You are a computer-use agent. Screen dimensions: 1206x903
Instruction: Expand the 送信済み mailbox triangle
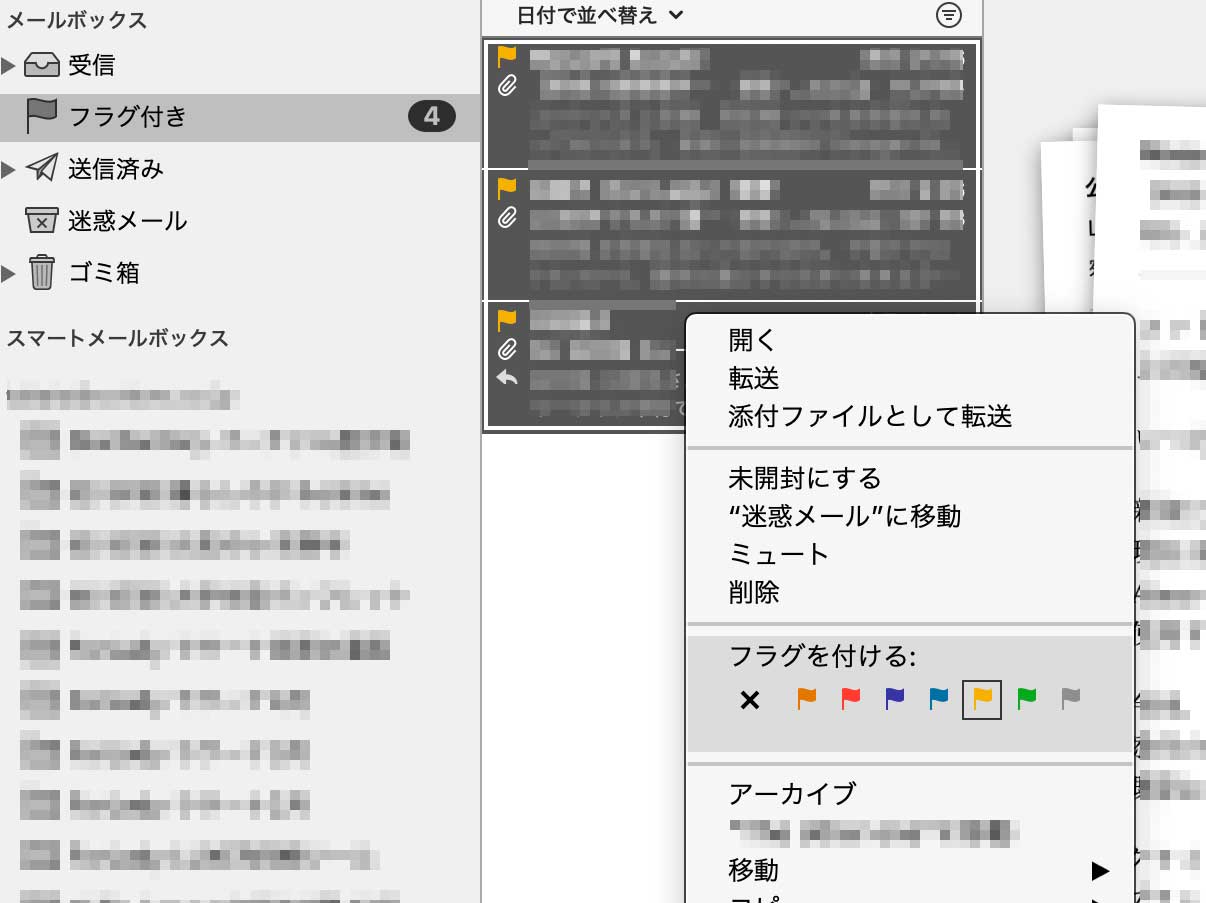pos(9,169)
